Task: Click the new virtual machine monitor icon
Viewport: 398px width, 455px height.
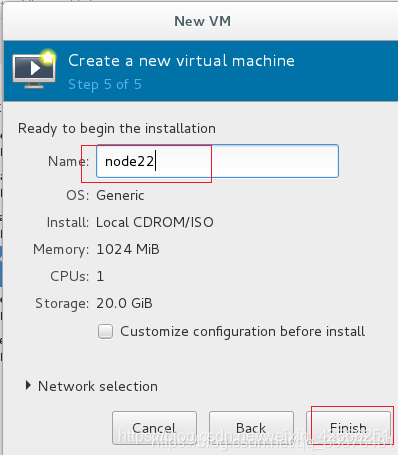Action: pos(34,69)
